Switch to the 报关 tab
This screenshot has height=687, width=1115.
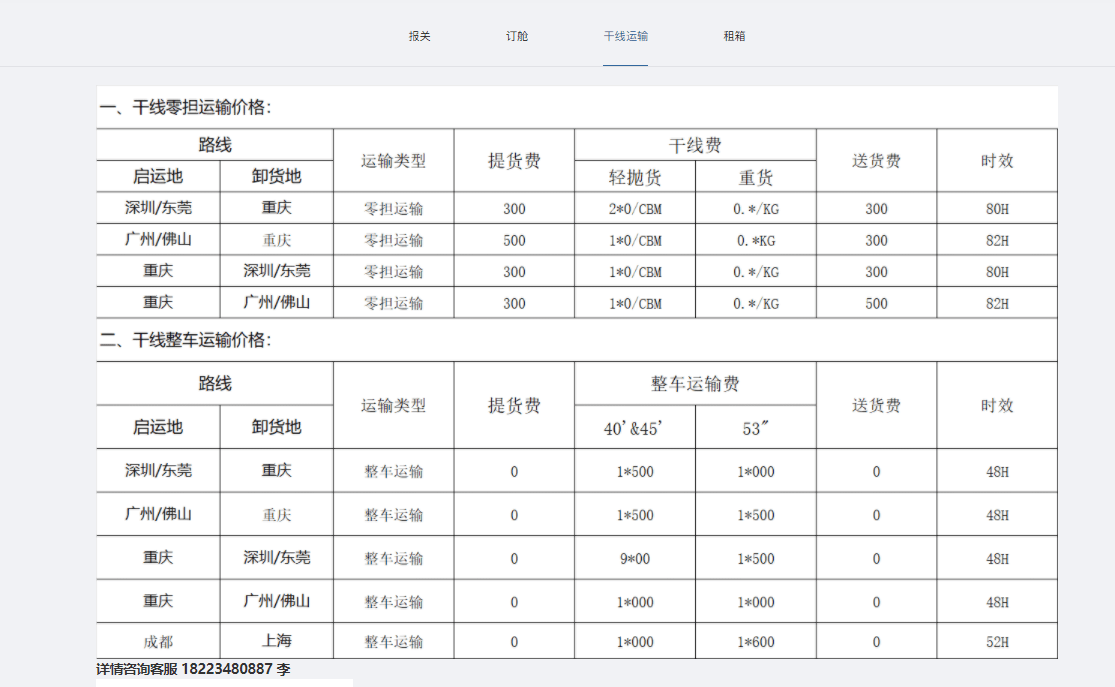419,35
